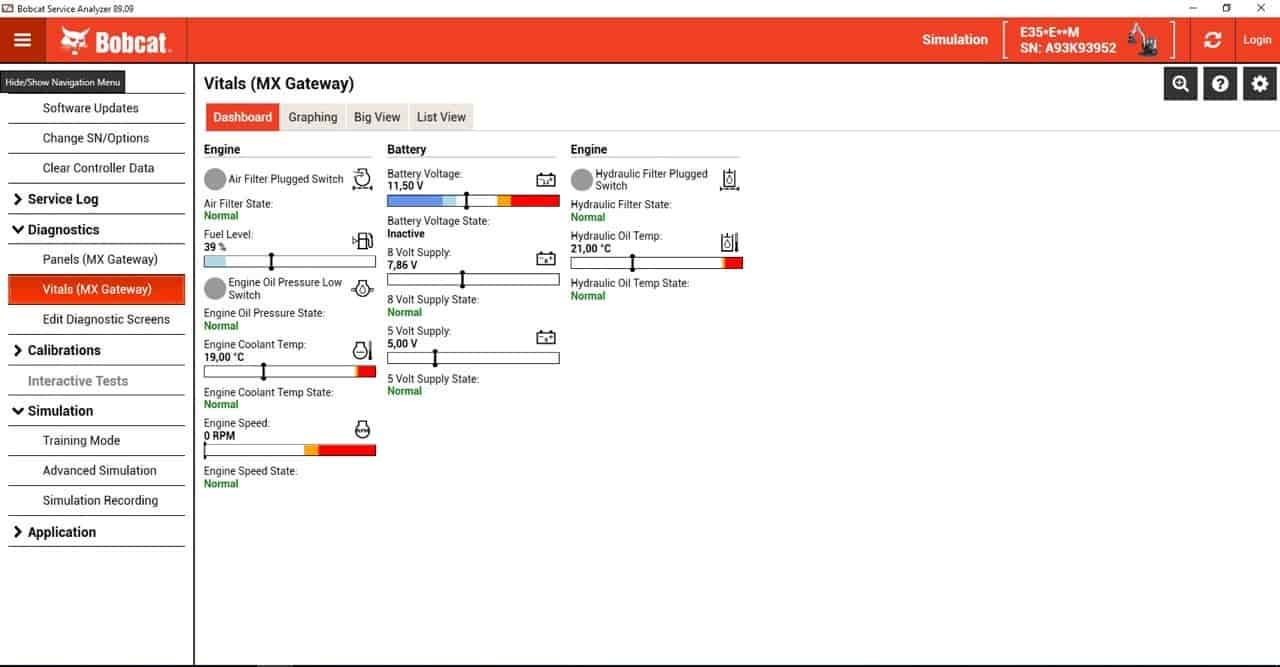
Task: Click the hydraulic filter icon
Action: (x=730, y=180)
